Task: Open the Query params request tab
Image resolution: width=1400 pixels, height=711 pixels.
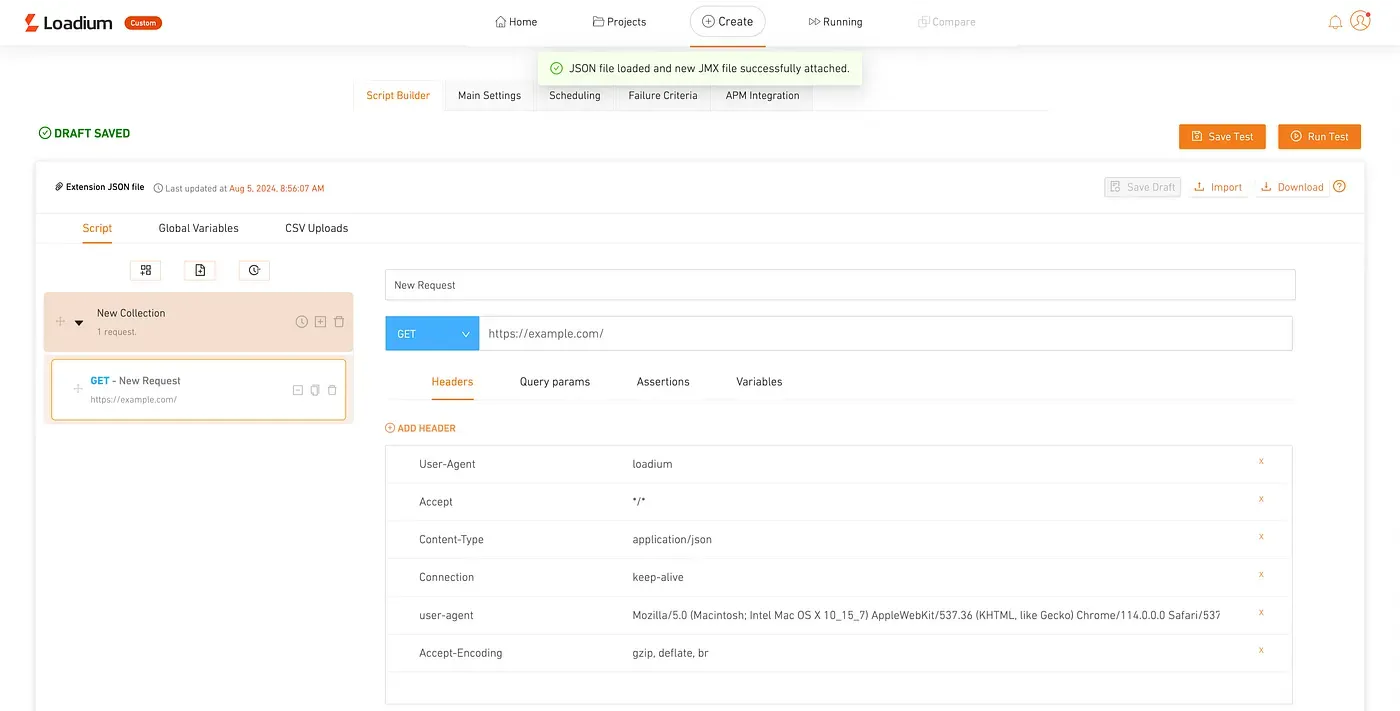Action: click(x=555, y=382)
